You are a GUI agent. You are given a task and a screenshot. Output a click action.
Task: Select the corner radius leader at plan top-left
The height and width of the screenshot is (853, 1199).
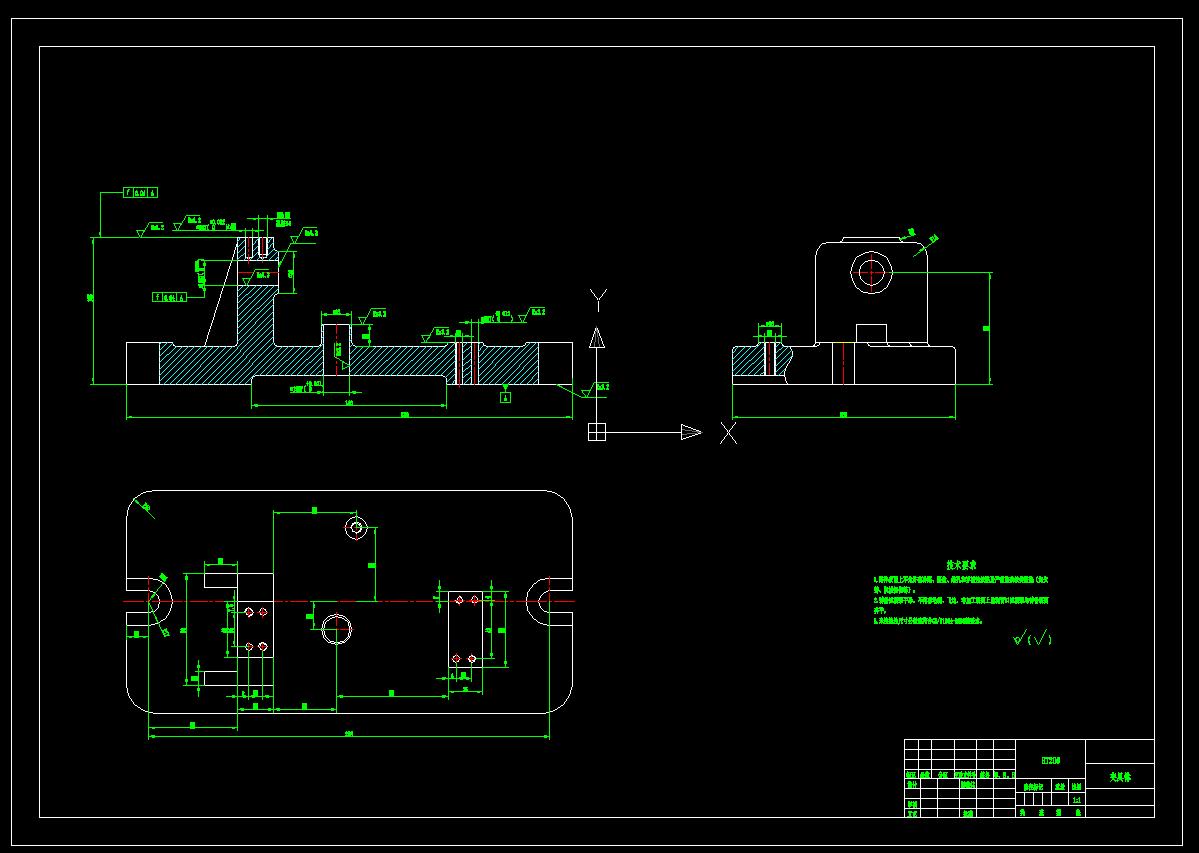pyautogui.click(x=143, y=507)
